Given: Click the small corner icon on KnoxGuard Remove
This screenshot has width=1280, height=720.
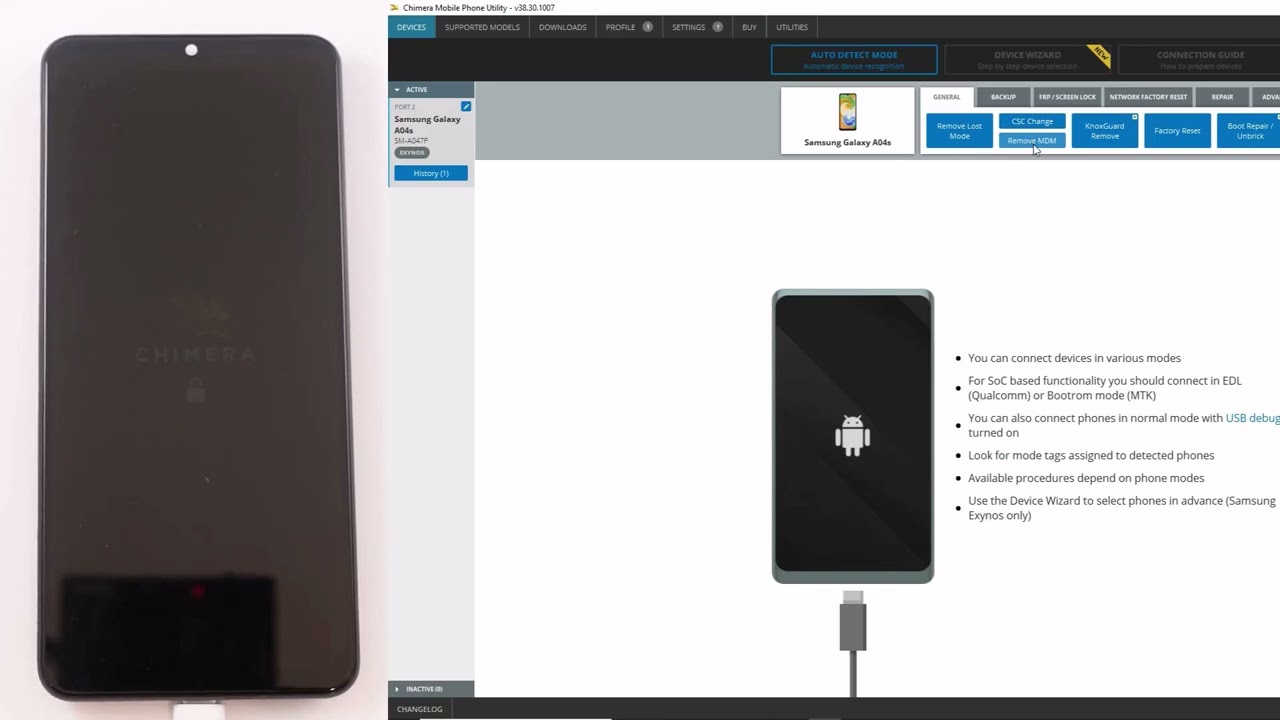Looking at the screenshot, I should point(1135,117).
